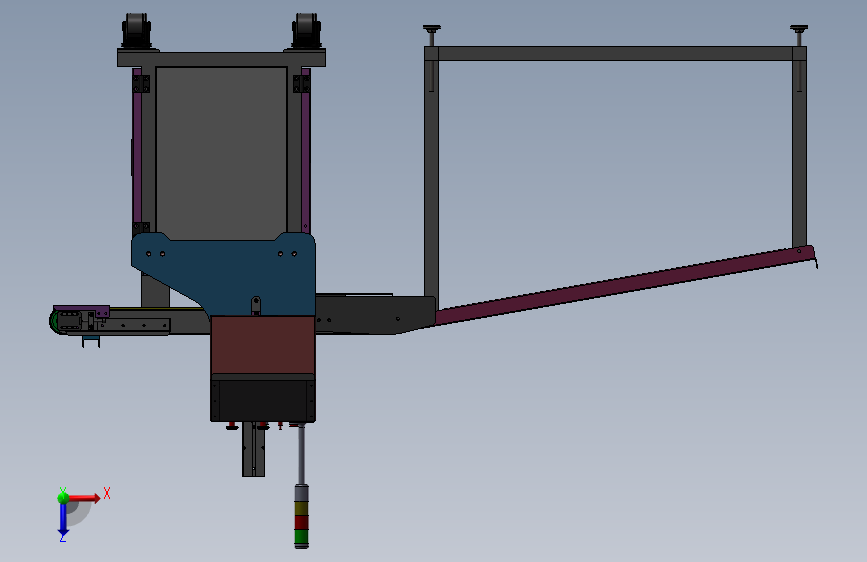Select the left caster wheel on the cabinet

(136, 30)
